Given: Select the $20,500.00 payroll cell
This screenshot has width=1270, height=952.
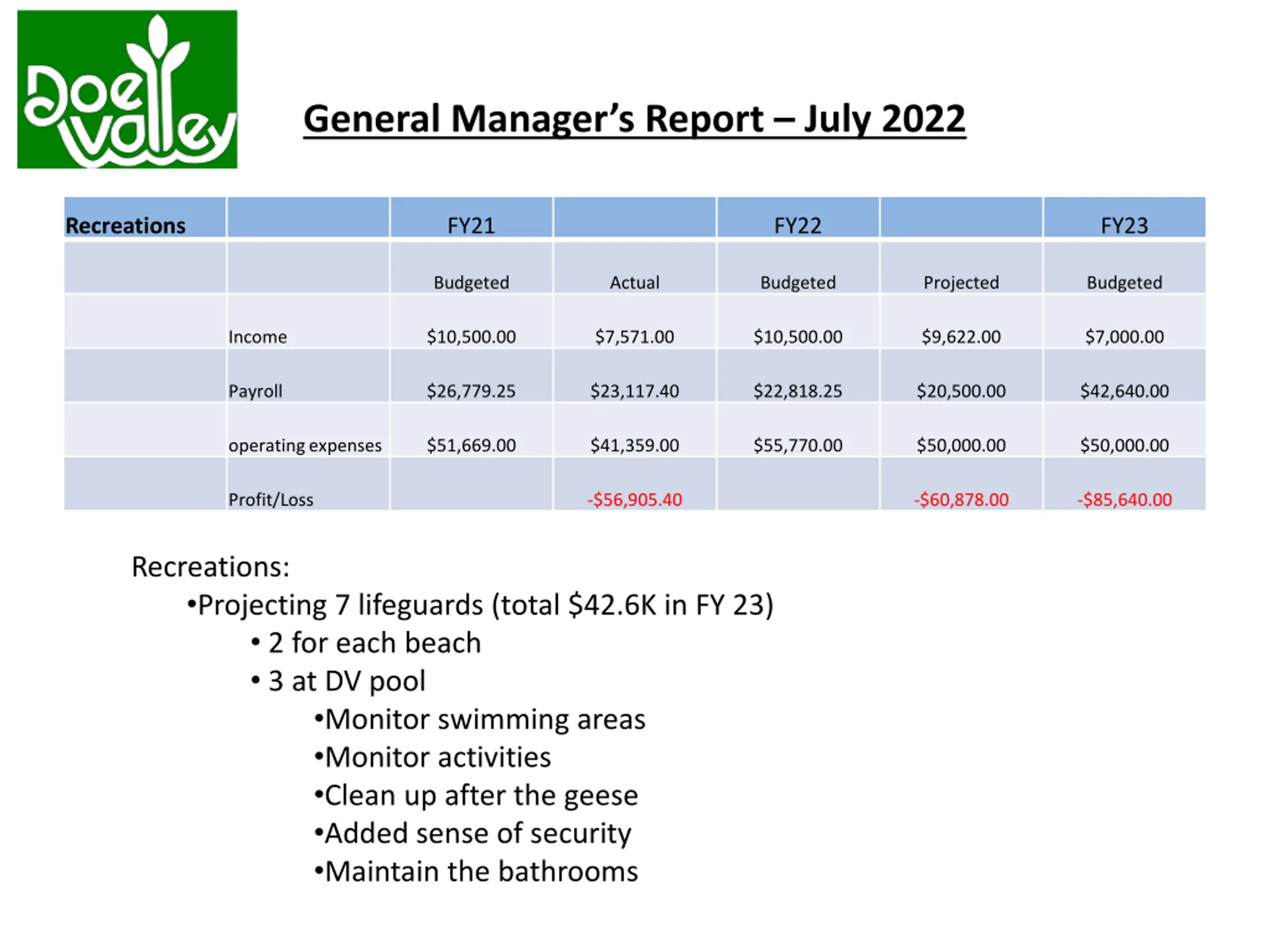Looking at the screenshot, I should coord(961,375).
